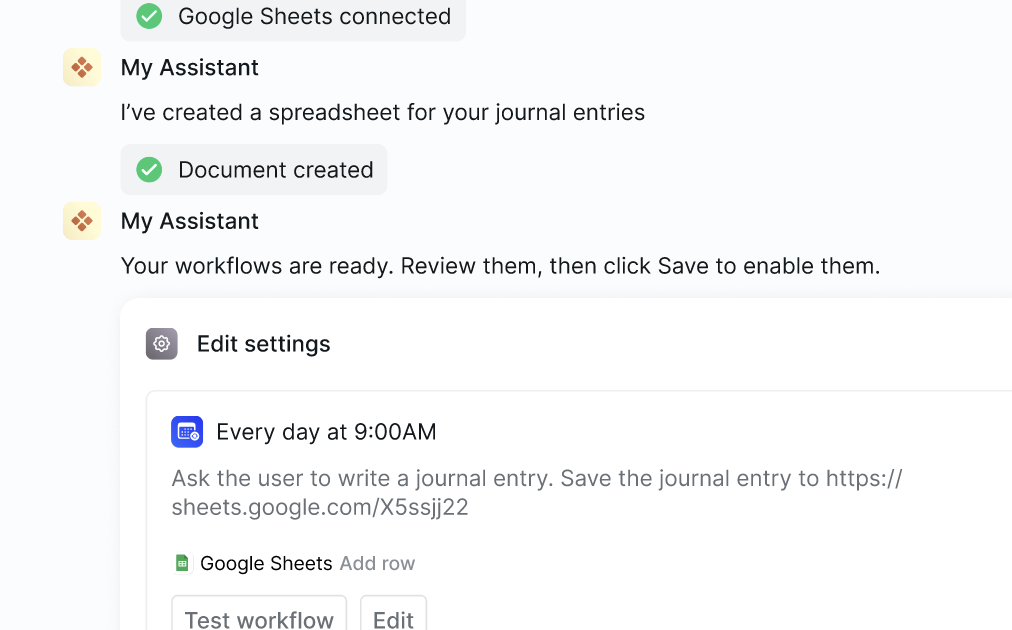Click the Google Sheets connected status pill
Viewport: 1012px width, 630px height.
pos(293,16)
